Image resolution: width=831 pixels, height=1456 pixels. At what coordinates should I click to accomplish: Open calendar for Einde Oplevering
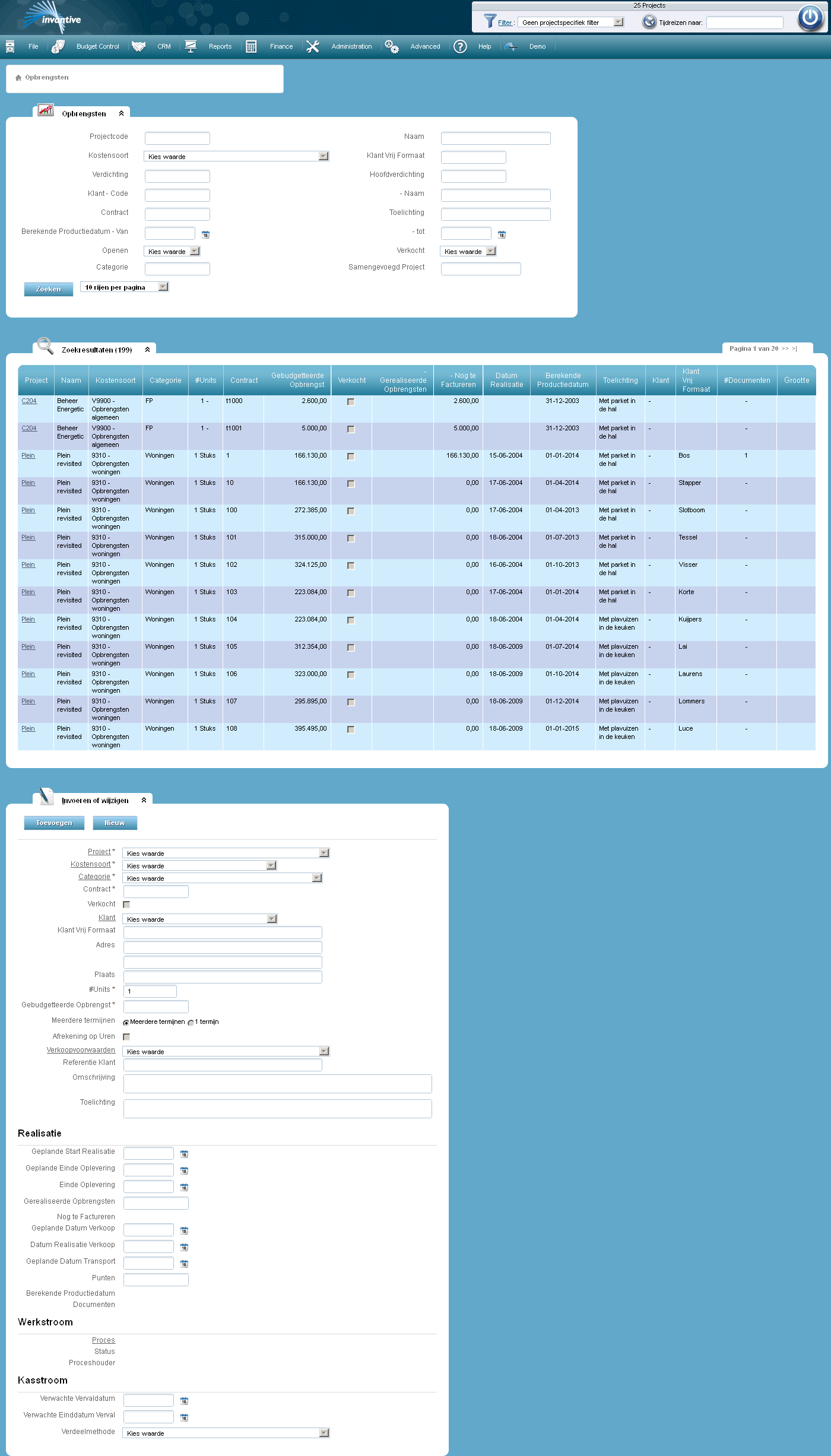point(184,1187)
